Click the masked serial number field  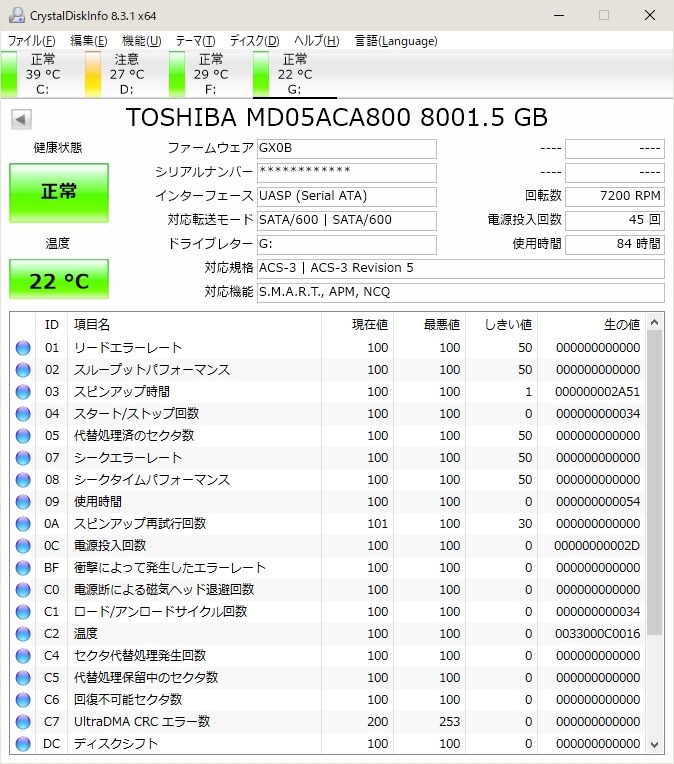point(347,172)
